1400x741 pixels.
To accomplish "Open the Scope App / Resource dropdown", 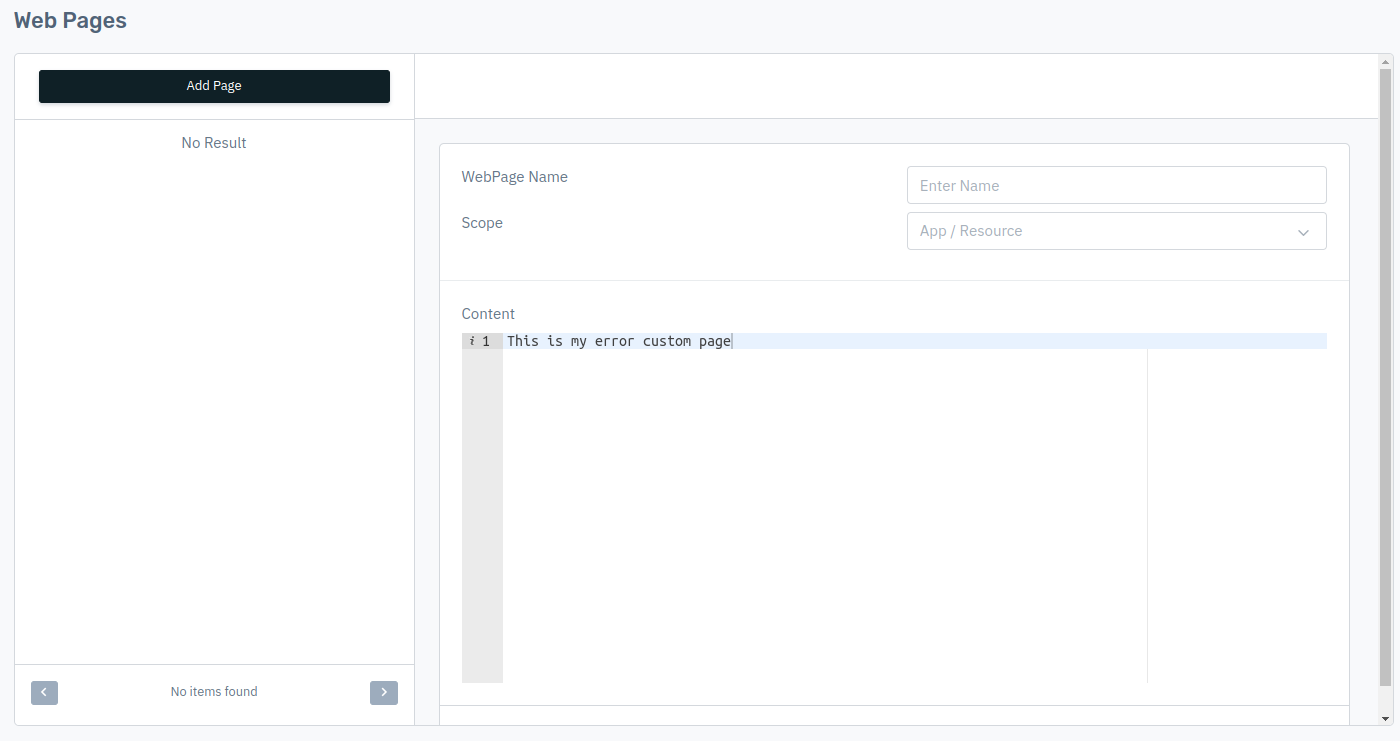I will [1100, 231].
